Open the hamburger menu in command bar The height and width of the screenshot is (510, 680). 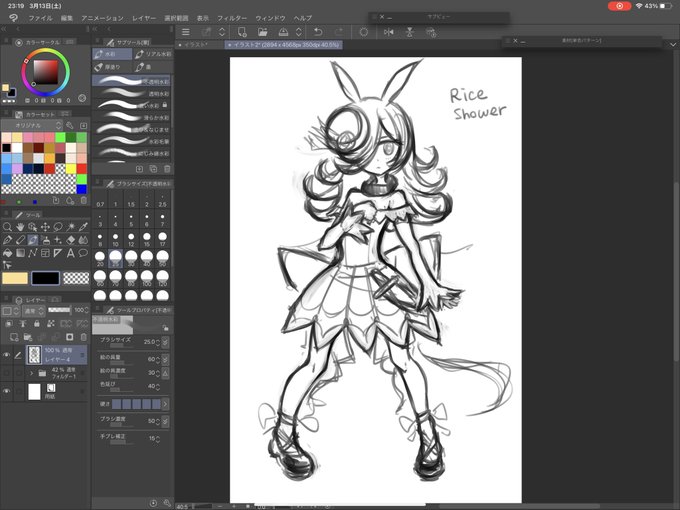[186, 32]
